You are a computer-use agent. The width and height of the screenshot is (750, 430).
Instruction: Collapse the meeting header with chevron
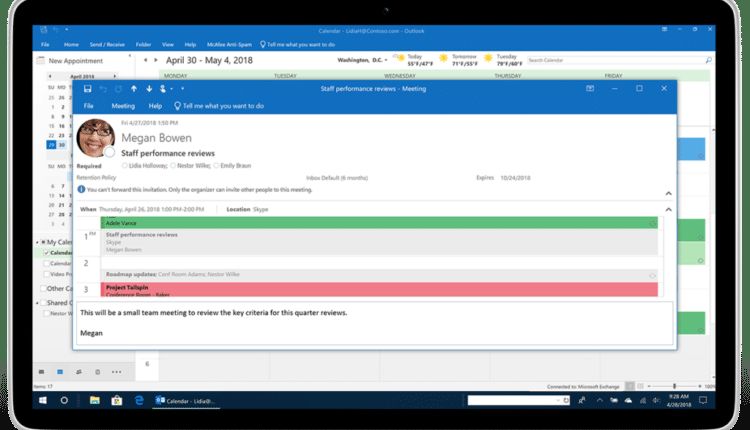pos(668,194)
